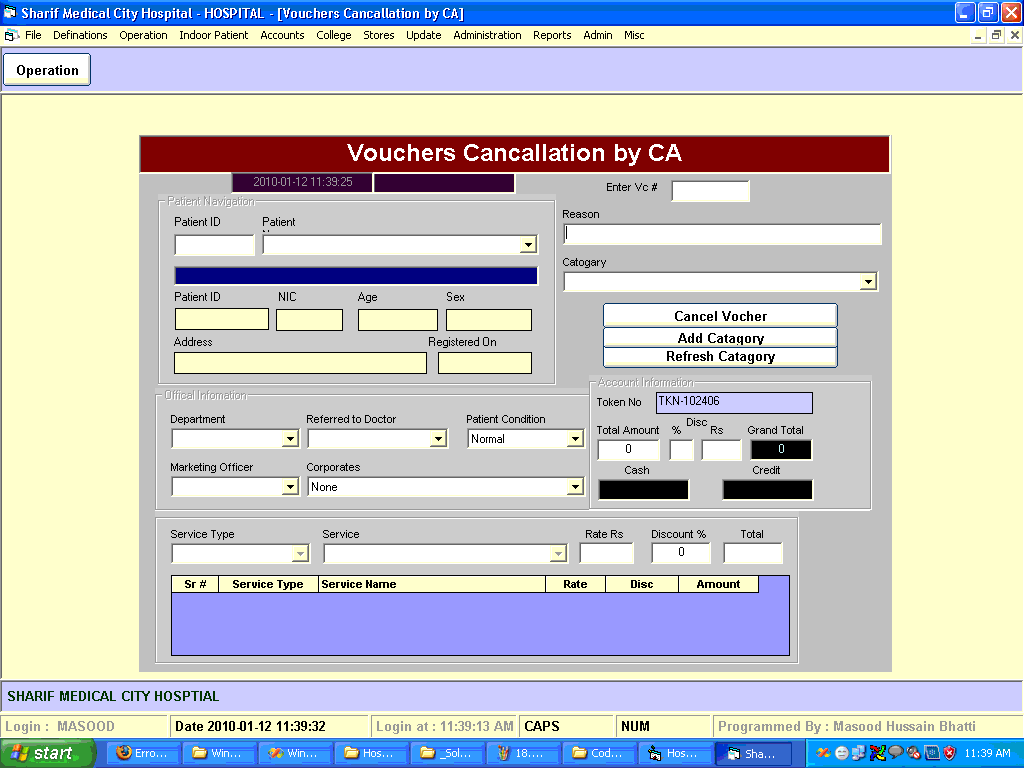Click the Total Amount field
1024x768 pixels.
tap(628, 449)
